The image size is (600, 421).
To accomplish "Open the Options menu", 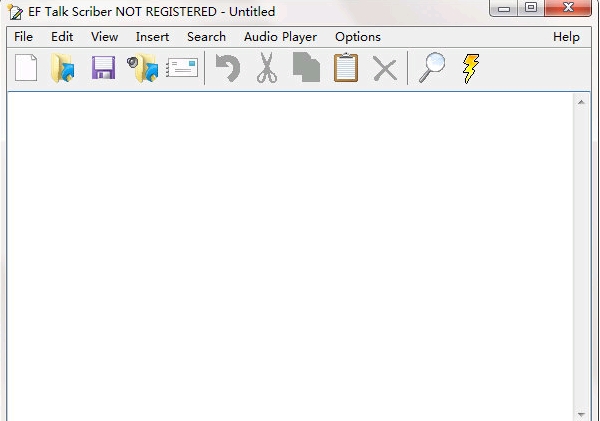I will [x=358, y=37].
